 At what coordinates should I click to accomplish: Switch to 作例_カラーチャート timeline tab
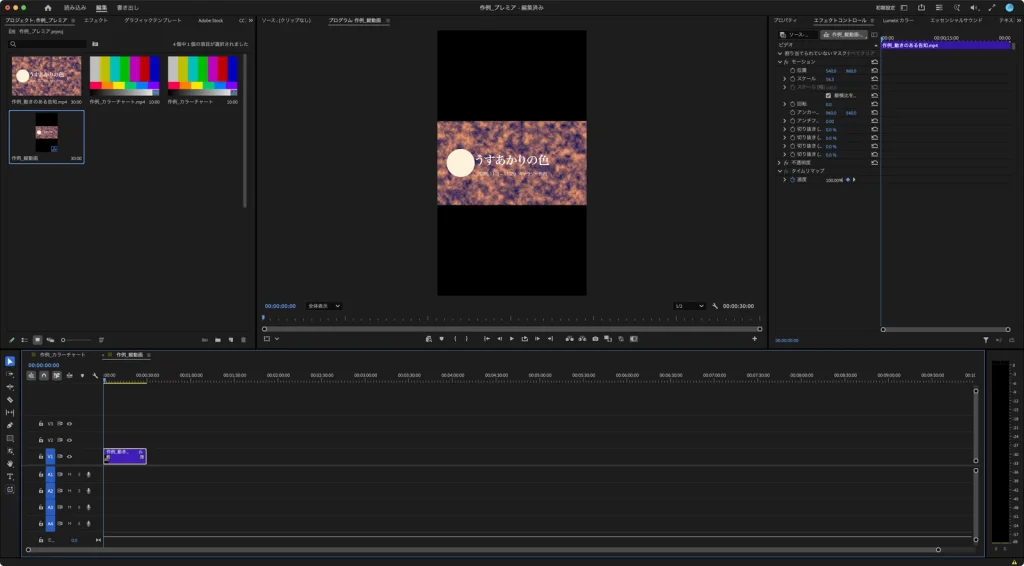tap(62, 355)
